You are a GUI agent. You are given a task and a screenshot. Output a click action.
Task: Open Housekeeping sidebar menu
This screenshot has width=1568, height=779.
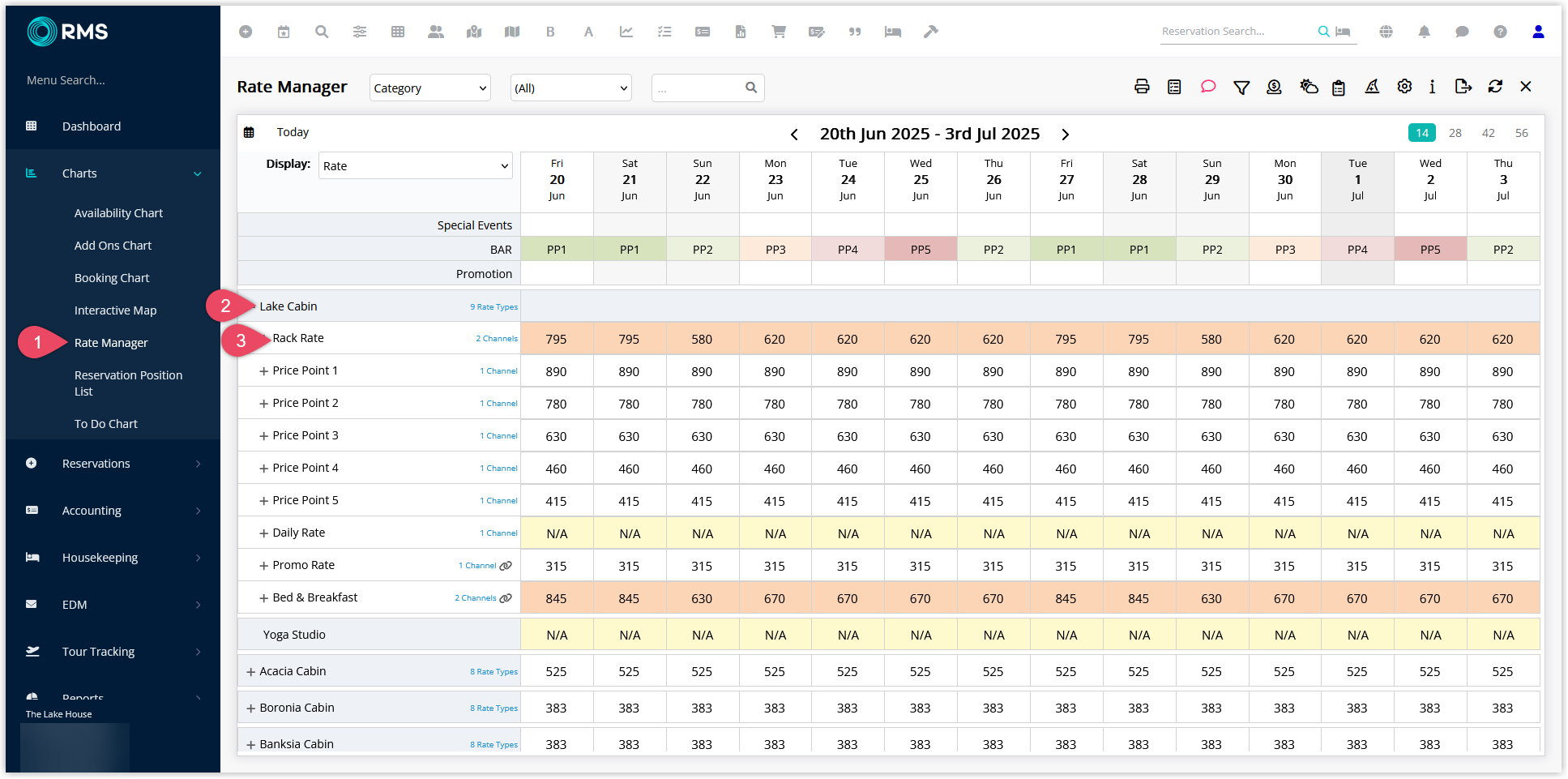point(113,558)
